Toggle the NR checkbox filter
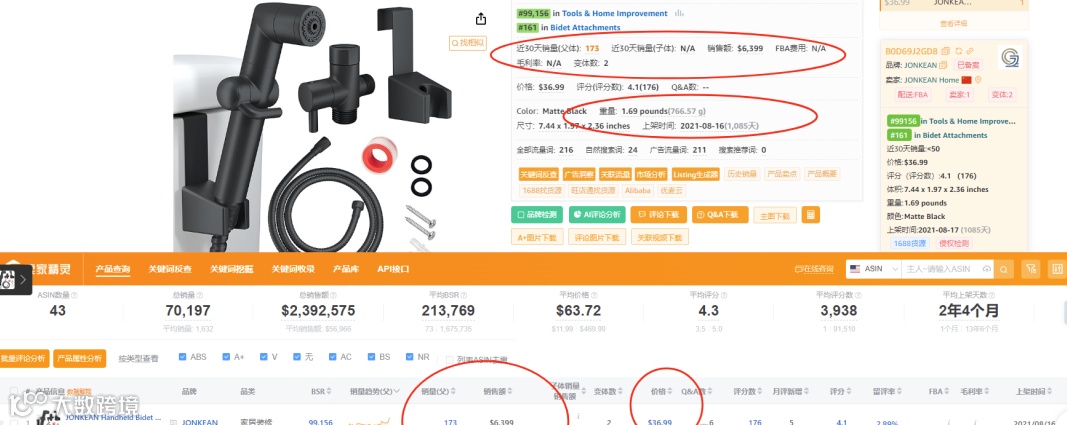The width and height of the screenshot is (1067, 425). click(408, 357)
